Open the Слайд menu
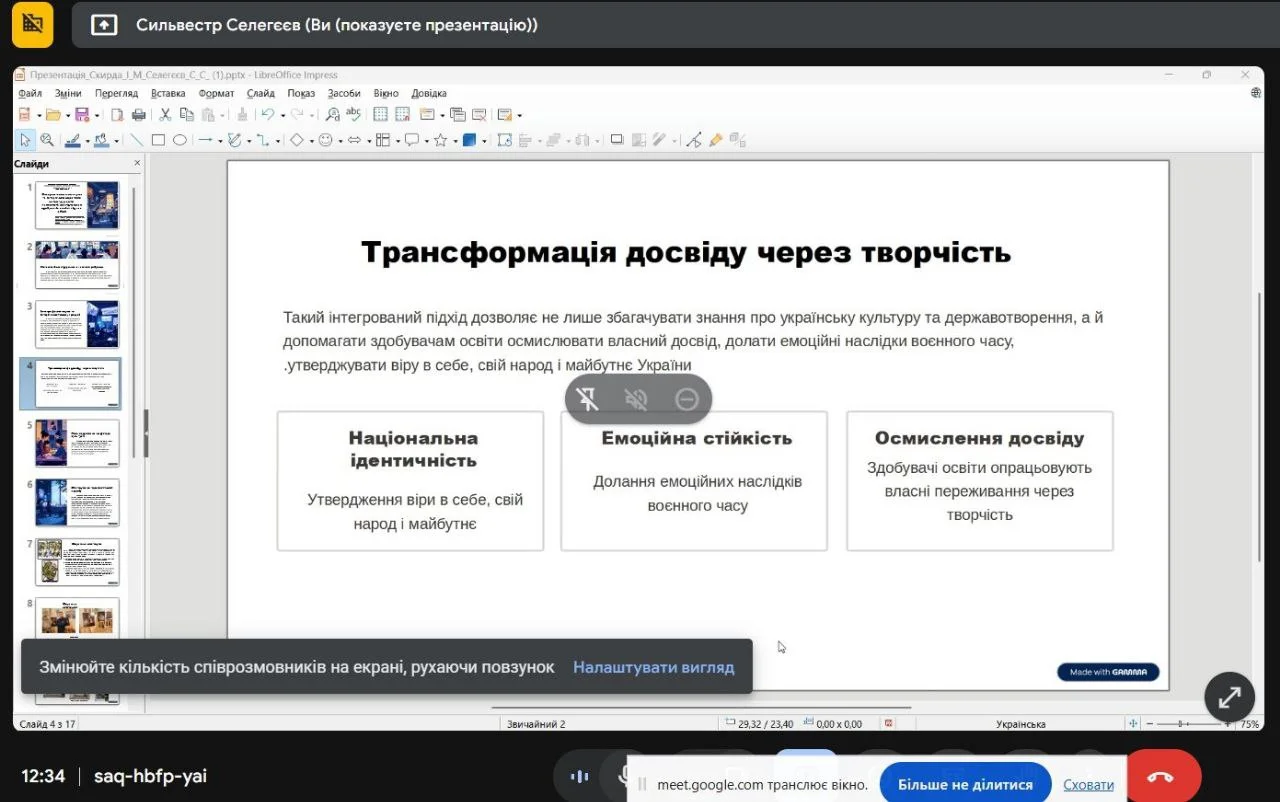The image size is (1280, 802). coord(260,93)
